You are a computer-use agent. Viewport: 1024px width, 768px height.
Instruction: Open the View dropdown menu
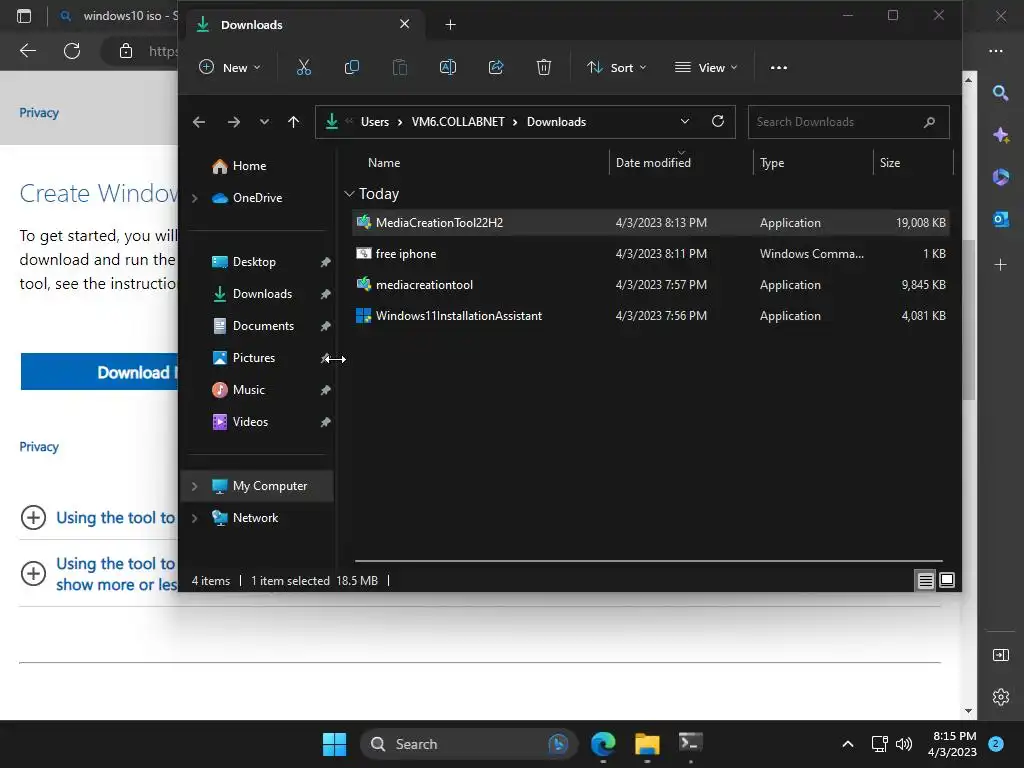[706, 67]
